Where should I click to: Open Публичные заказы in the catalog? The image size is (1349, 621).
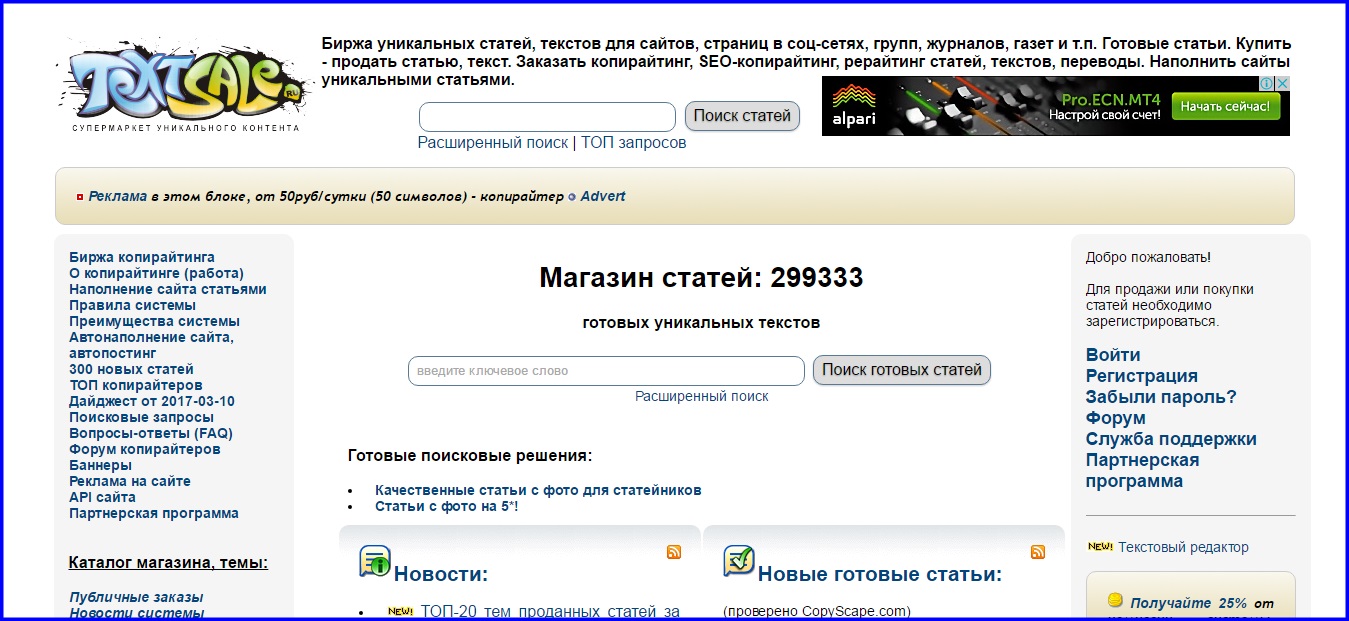tap(136, 597)
